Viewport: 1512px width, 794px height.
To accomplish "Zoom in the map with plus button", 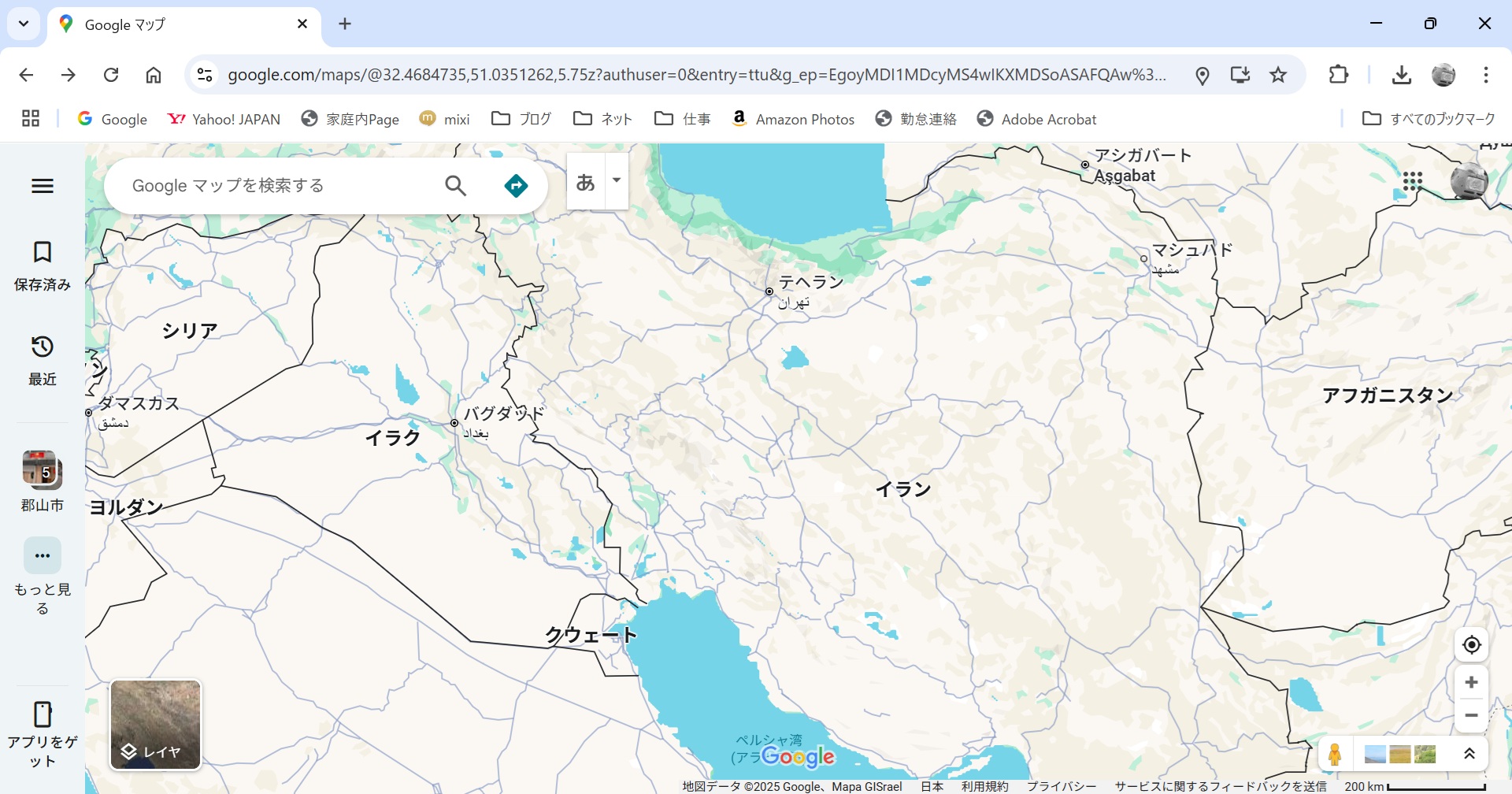I will click(1471, 683).
